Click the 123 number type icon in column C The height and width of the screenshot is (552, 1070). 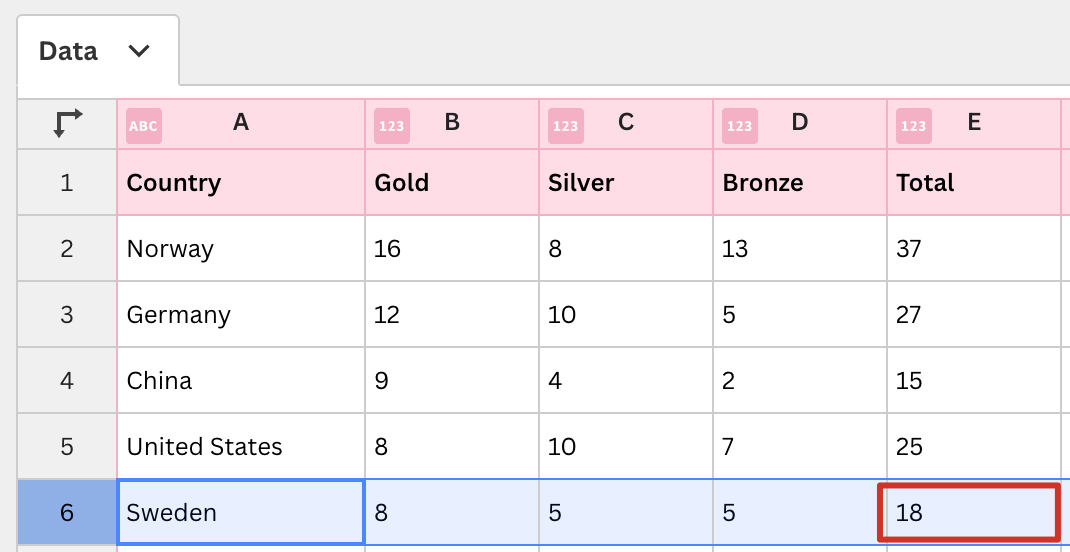pyautogui.click(x=566, y=126)
